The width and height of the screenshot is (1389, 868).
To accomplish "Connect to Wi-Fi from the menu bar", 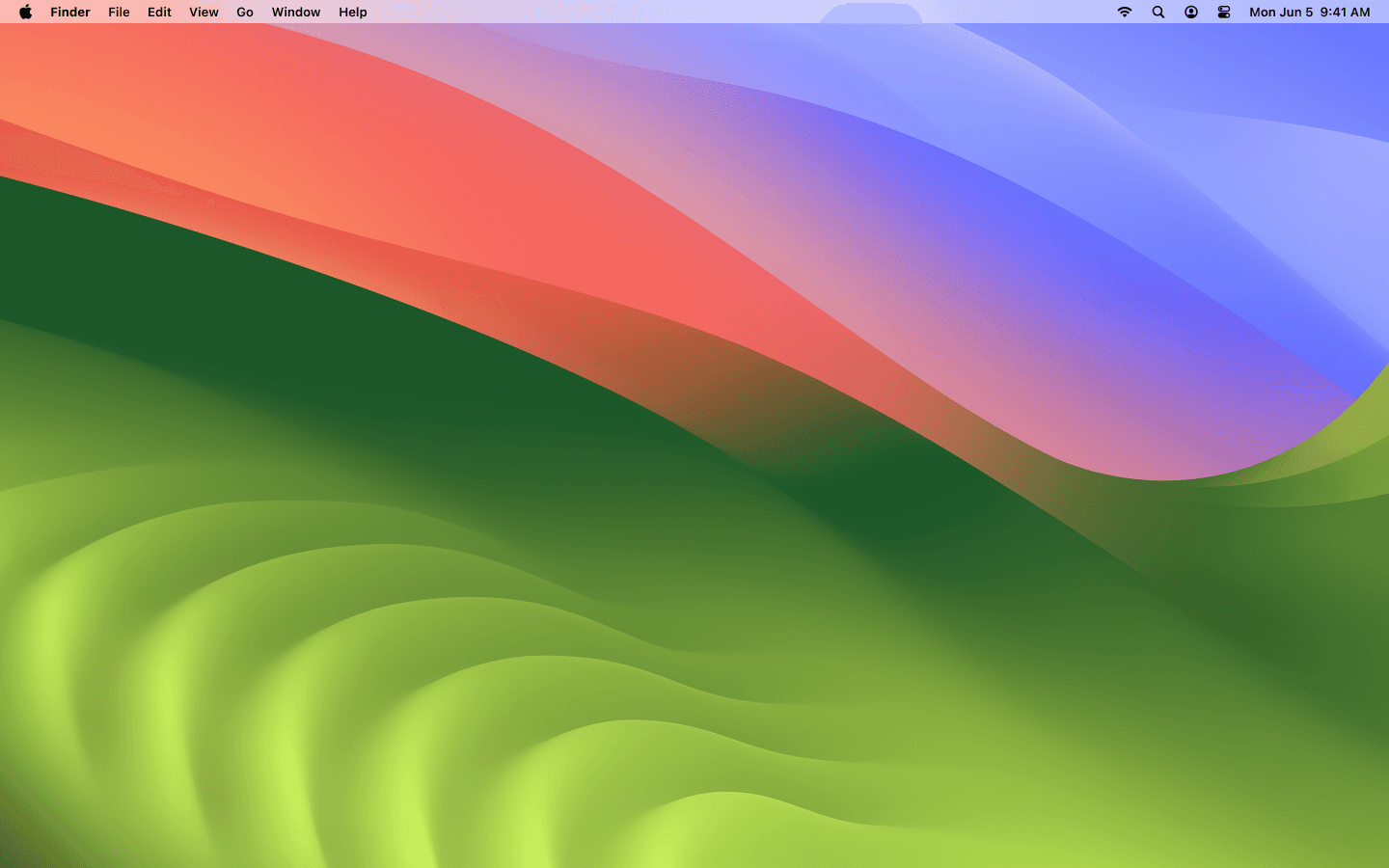I will tap(1124, 12).
